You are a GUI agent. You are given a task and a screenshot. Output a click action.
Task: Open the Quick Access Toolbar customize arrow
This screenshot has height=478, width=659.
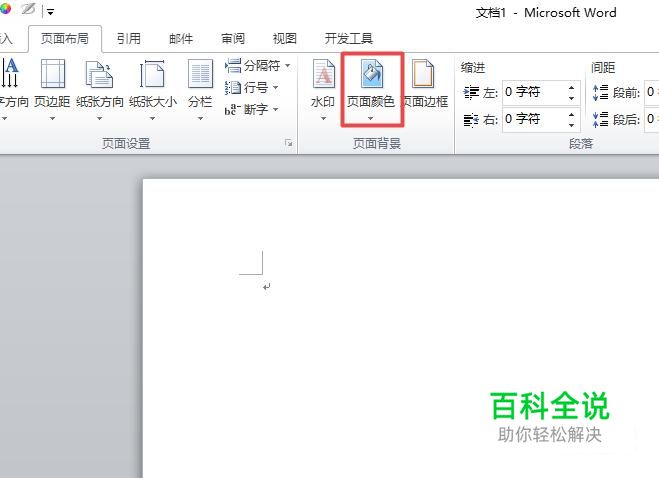(x=50, y=12)
